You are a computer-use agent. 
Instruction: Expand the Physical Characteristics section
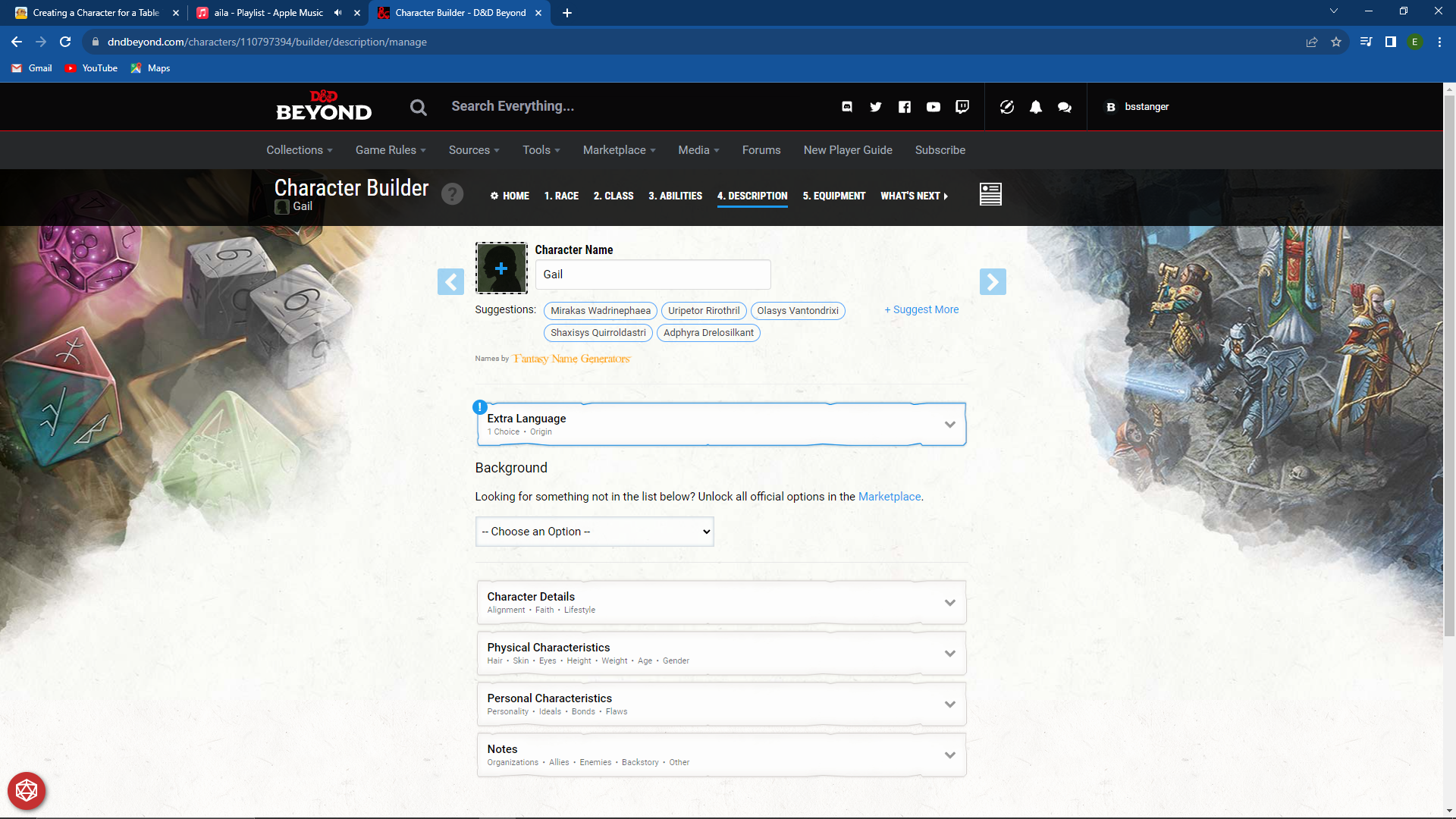click(721, 654)
